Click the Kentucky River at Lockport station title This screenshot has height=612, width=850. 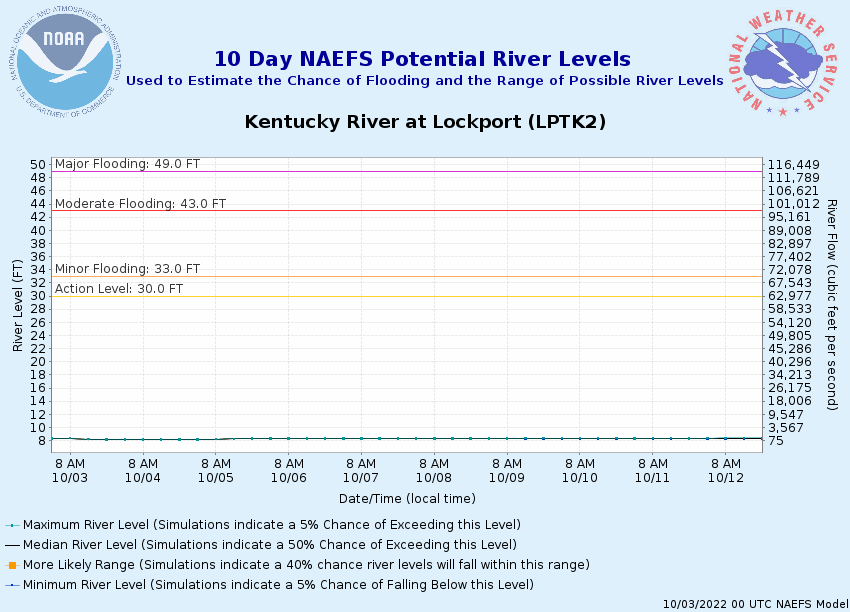pos(425,121)
